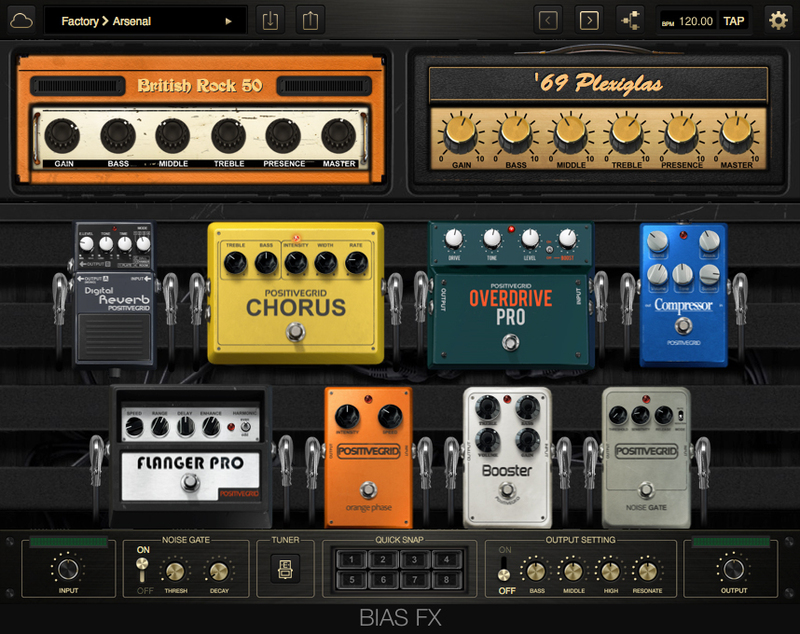Toggle the Chorus pedal footswitch

(295, 332)
